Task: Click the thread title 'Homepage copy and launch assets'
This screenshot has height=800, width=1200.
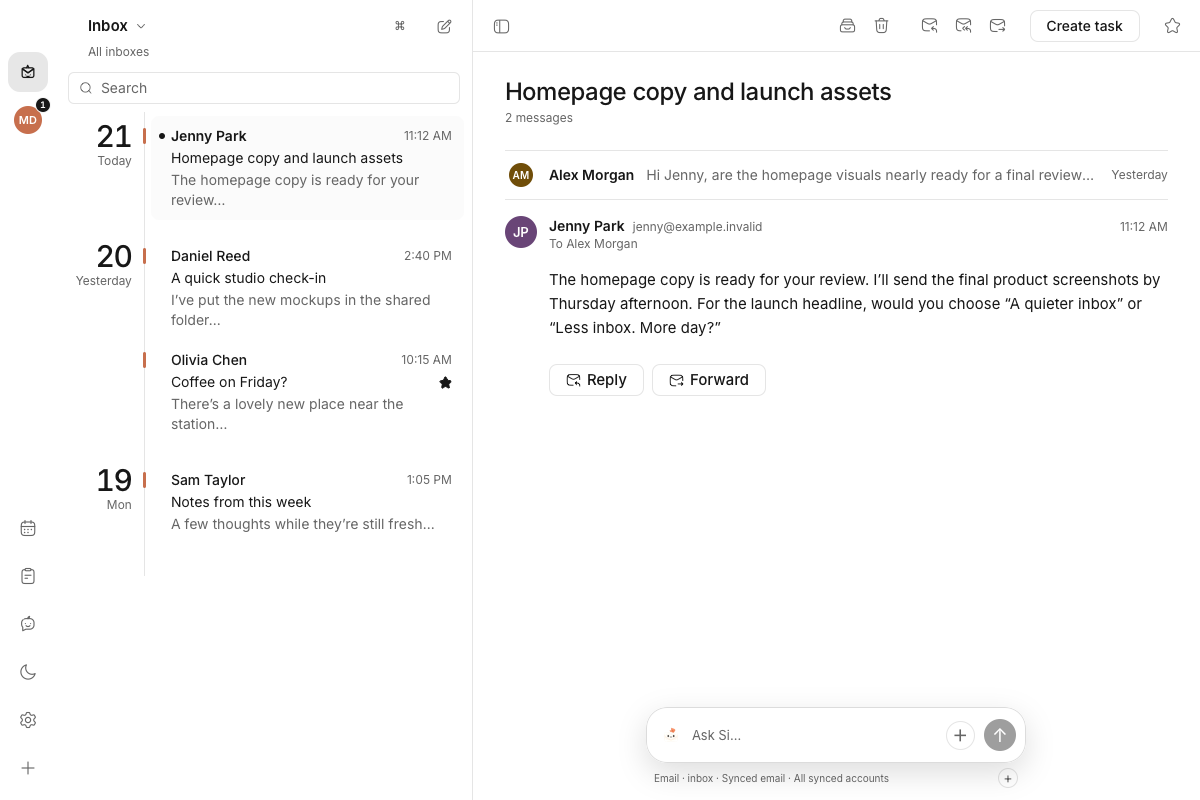Action: point(698,92)
